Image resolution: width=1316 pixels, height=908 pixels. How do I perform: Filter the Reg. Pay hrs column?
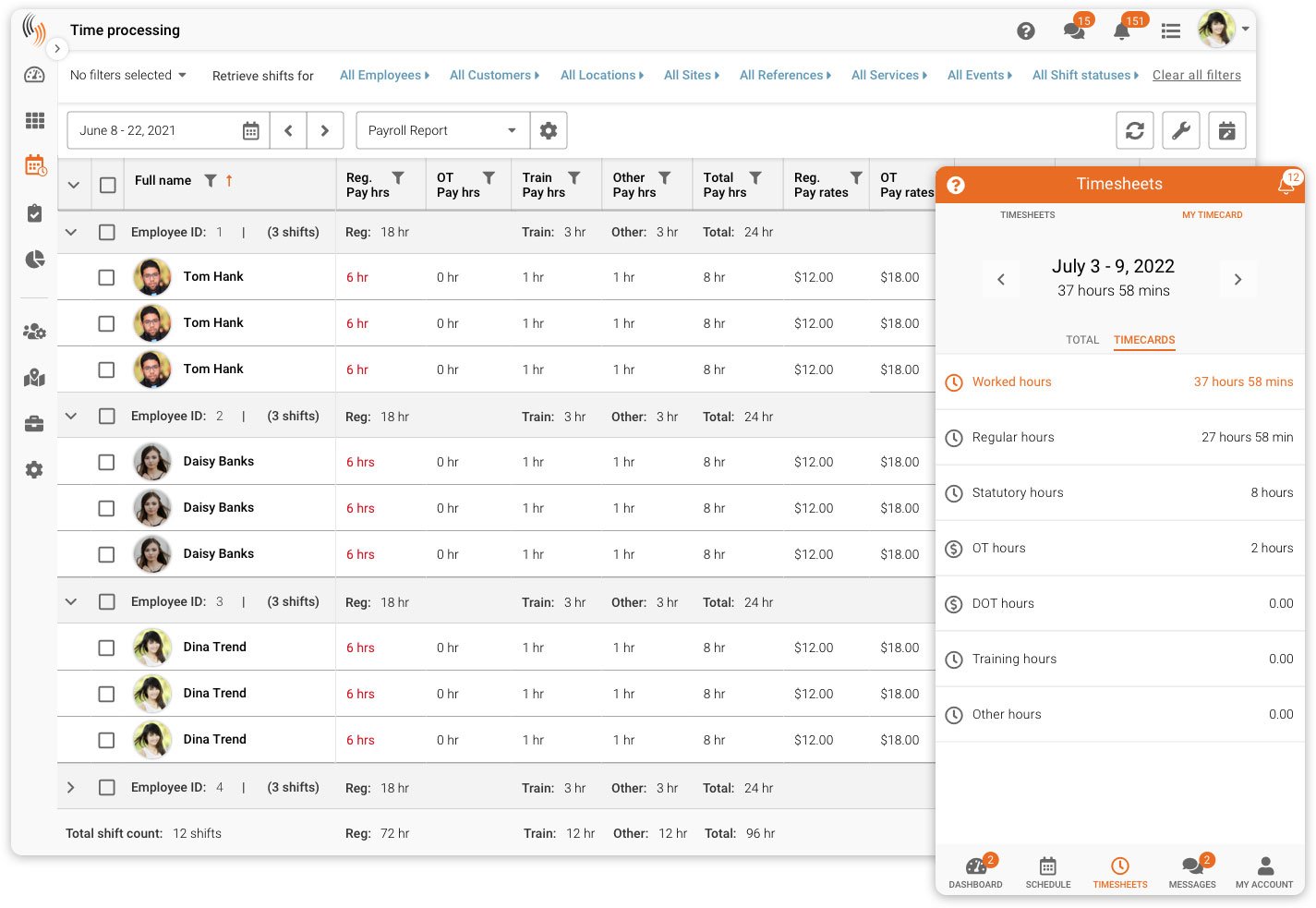coord(398,178)
